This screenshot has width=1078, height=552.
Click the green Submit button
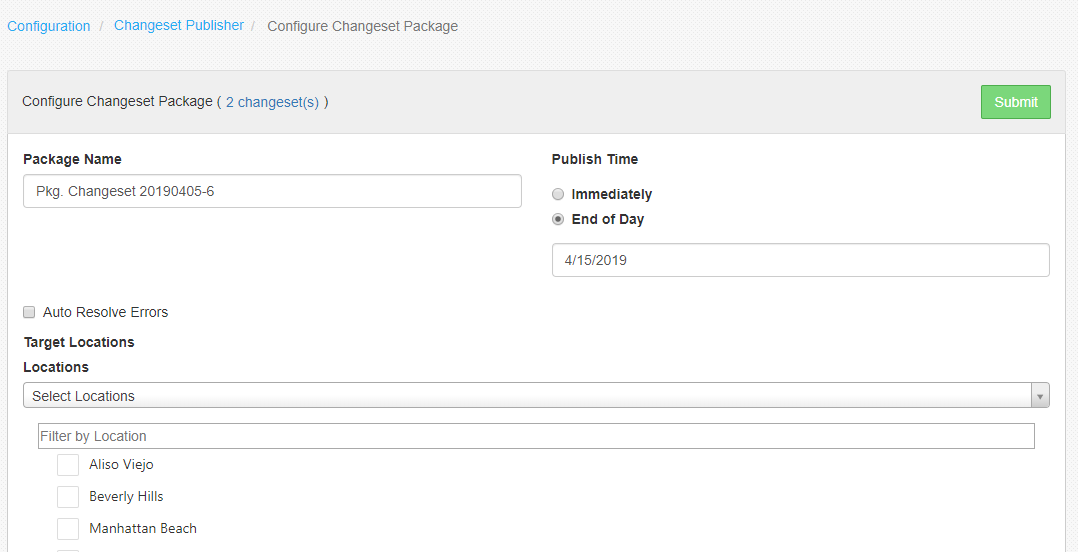coord(1015,102)
